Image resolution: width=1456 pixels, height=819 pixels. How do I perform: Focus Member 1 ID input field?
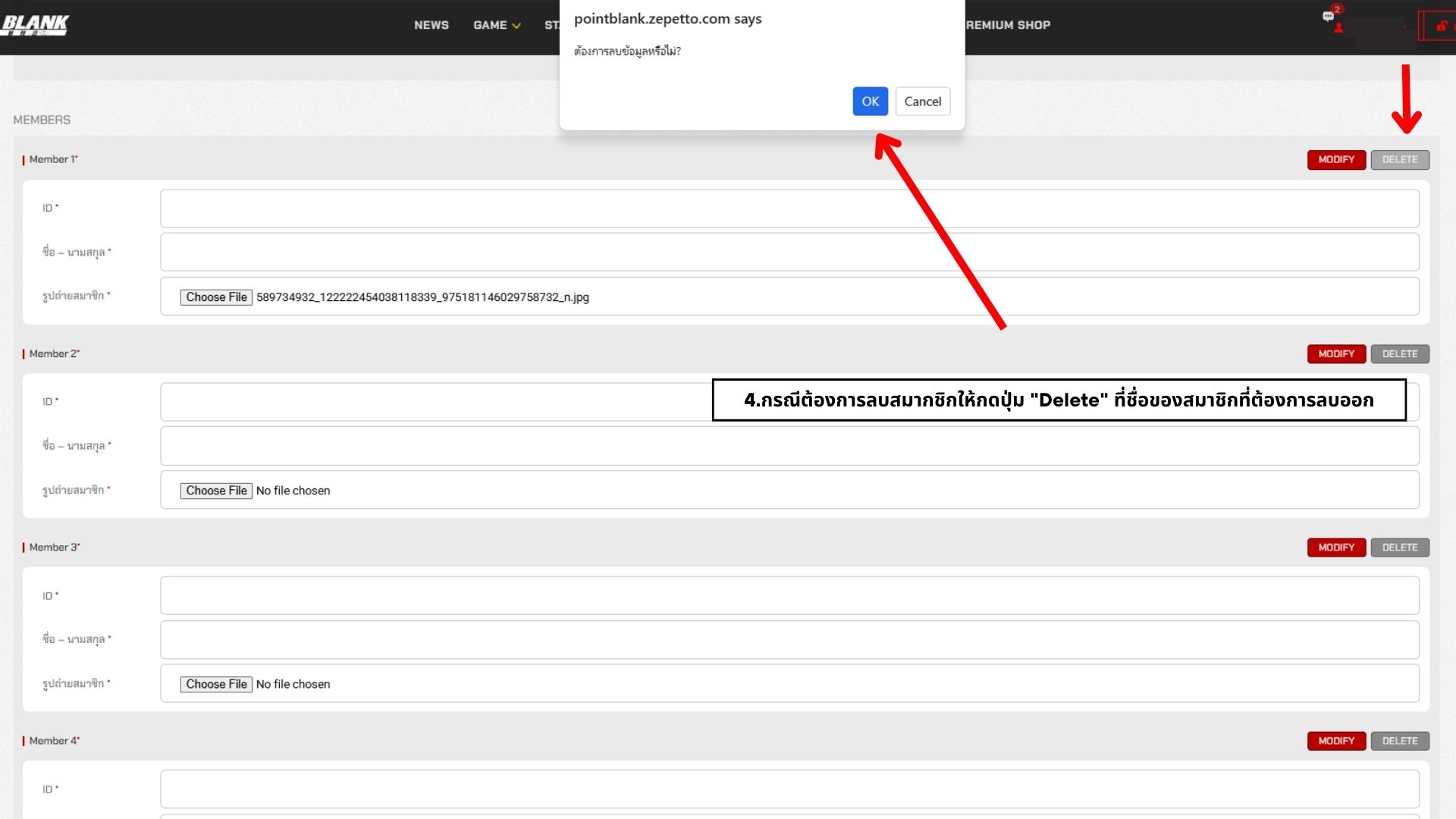point(789,209)
